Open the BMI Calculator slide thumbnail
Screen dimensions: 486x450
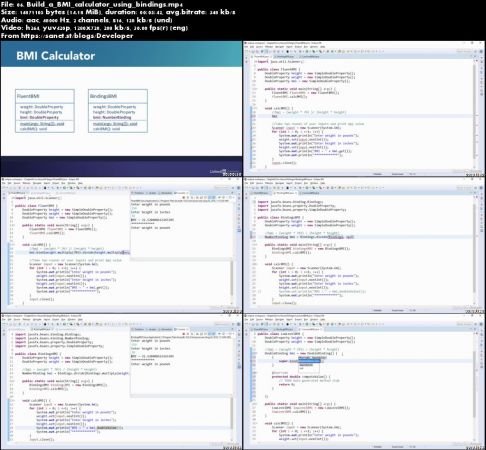[x=121, y=109]
